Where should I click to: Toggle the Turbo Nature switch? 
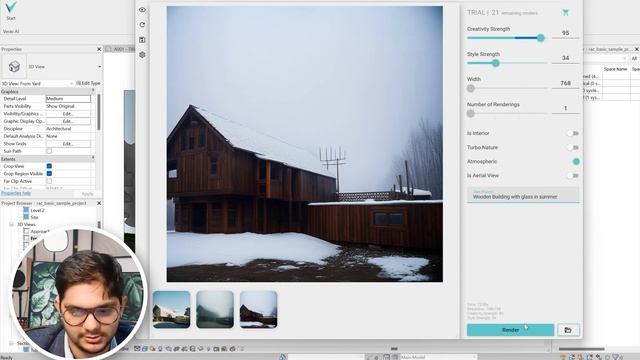[x=573, y=147]
